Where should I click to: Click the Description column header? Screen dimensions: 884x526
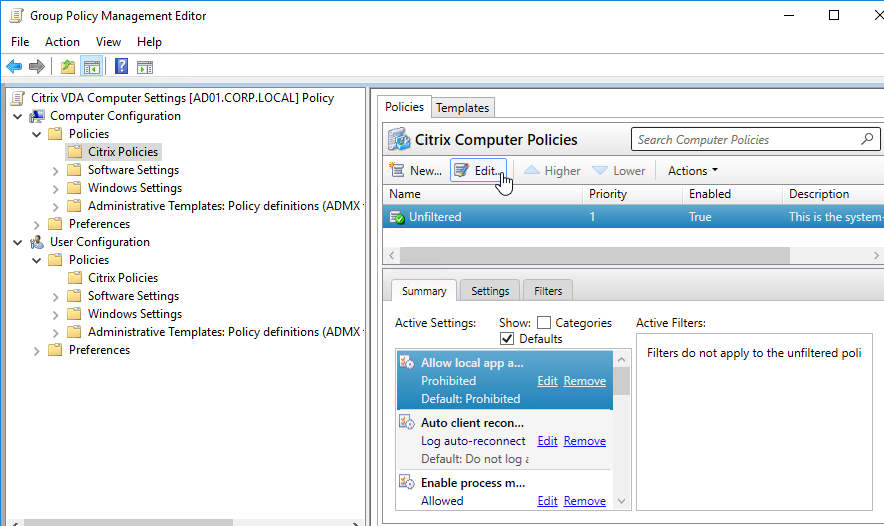coord(833,194)
